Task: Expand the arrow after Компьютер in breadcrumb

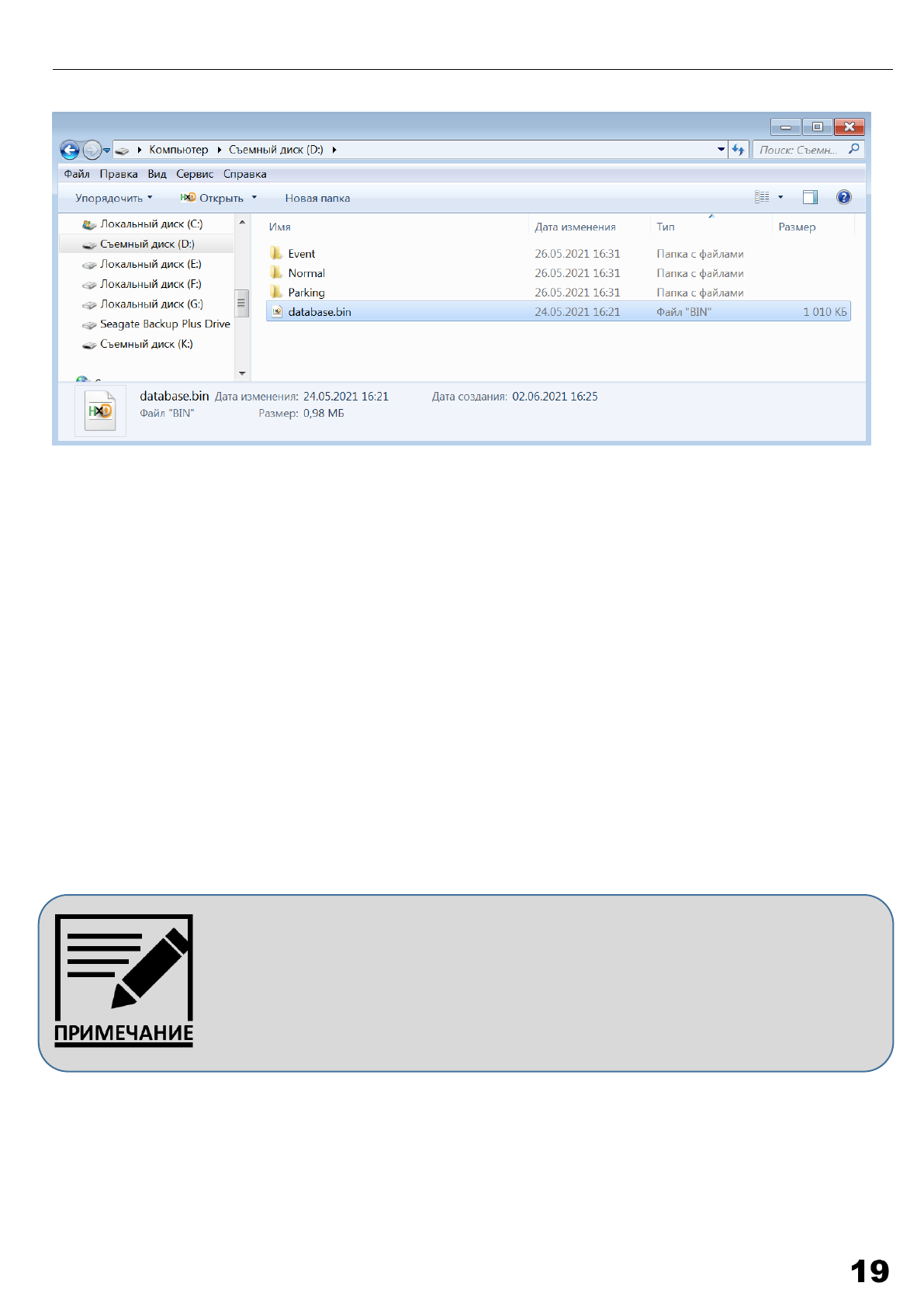Action: [220, 150]
